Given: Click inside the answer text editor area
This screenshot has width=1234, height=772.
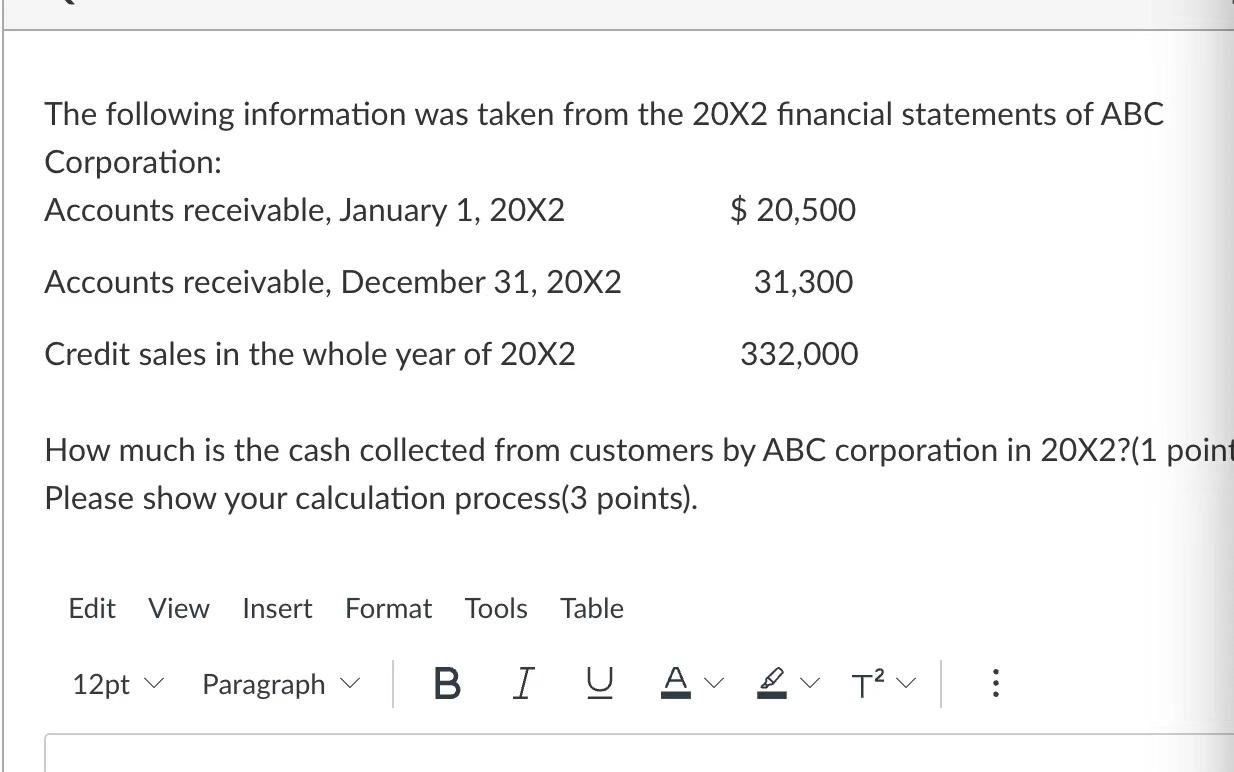Looking at the screenshot, I should tap(639, 753).
